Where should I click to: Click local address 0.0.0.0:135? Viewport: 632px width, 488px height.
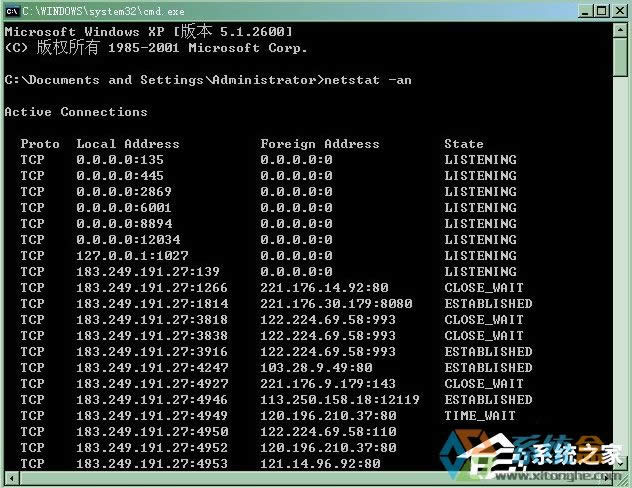(120, 160)
